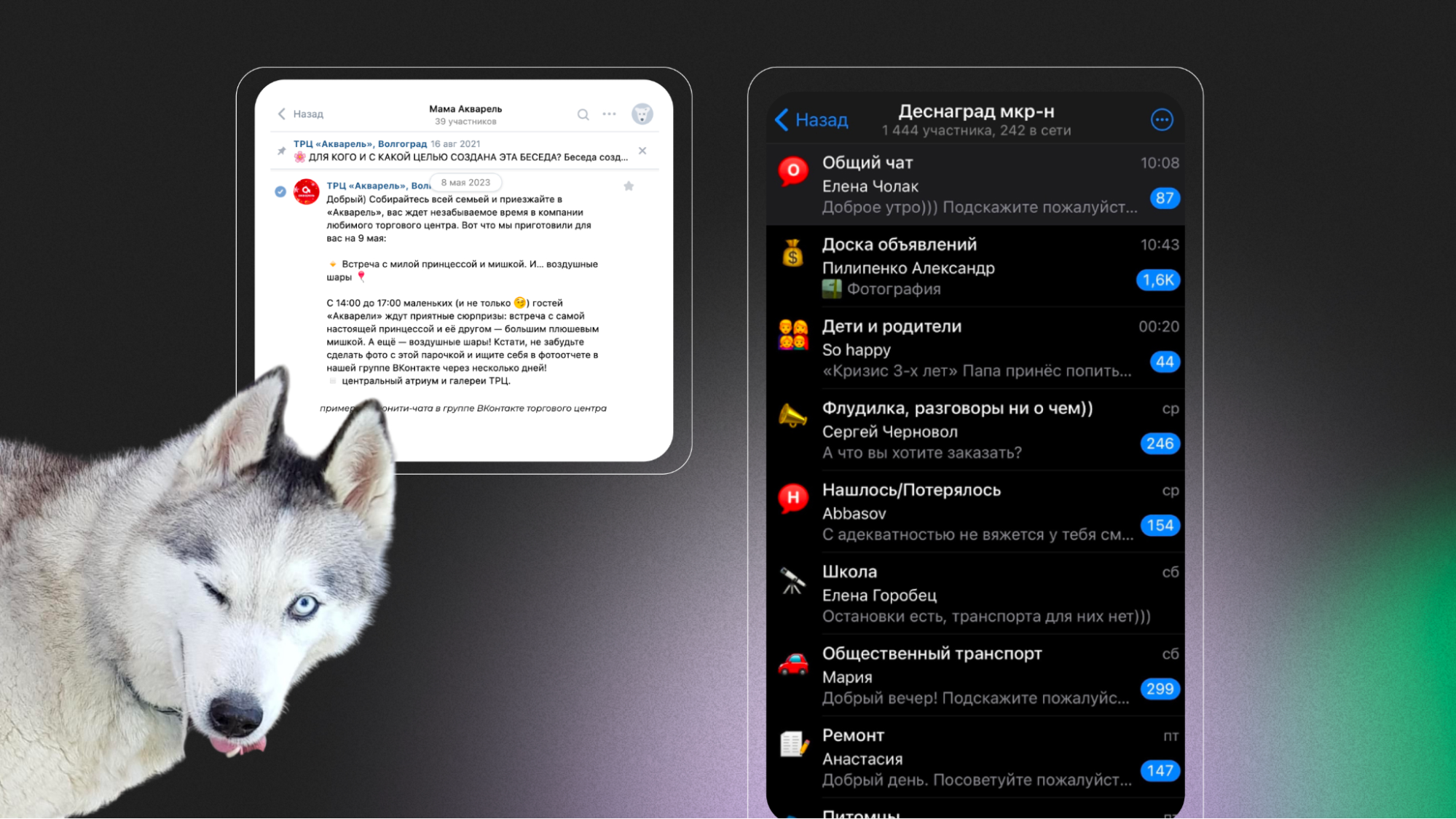Open the Нашлось/Потерялось topic

tap(975, 512)
